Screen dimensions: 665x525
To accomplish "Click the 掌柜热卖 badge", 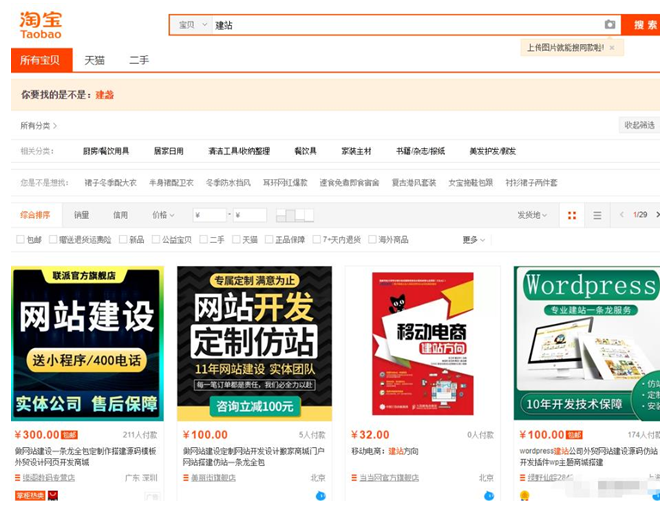I will [30, 495].
